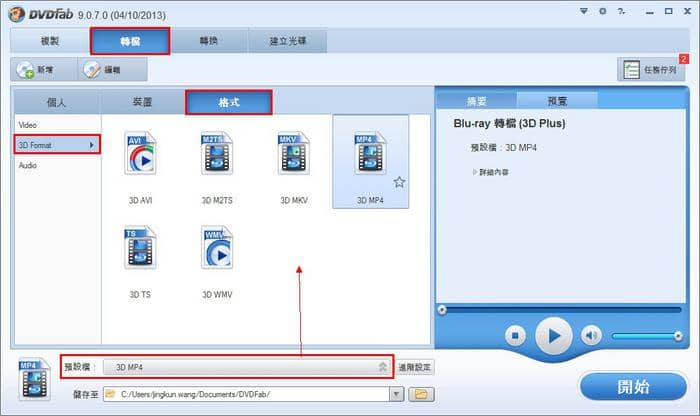Open the 編輯 edit disc button
The image size is (700, 416).
pyautogui.click(x=112, y=70)
